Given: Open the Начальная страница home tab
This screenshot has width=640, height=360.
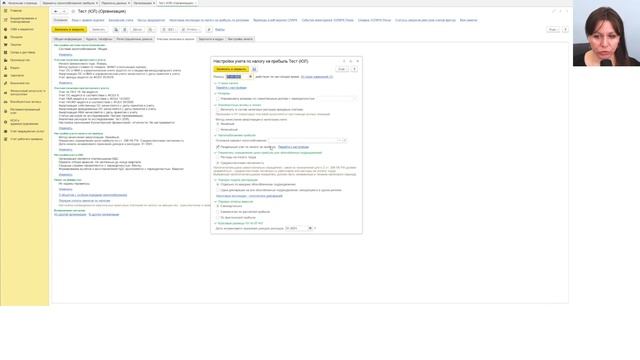Looking at the screenshot, I should point(20,3).
